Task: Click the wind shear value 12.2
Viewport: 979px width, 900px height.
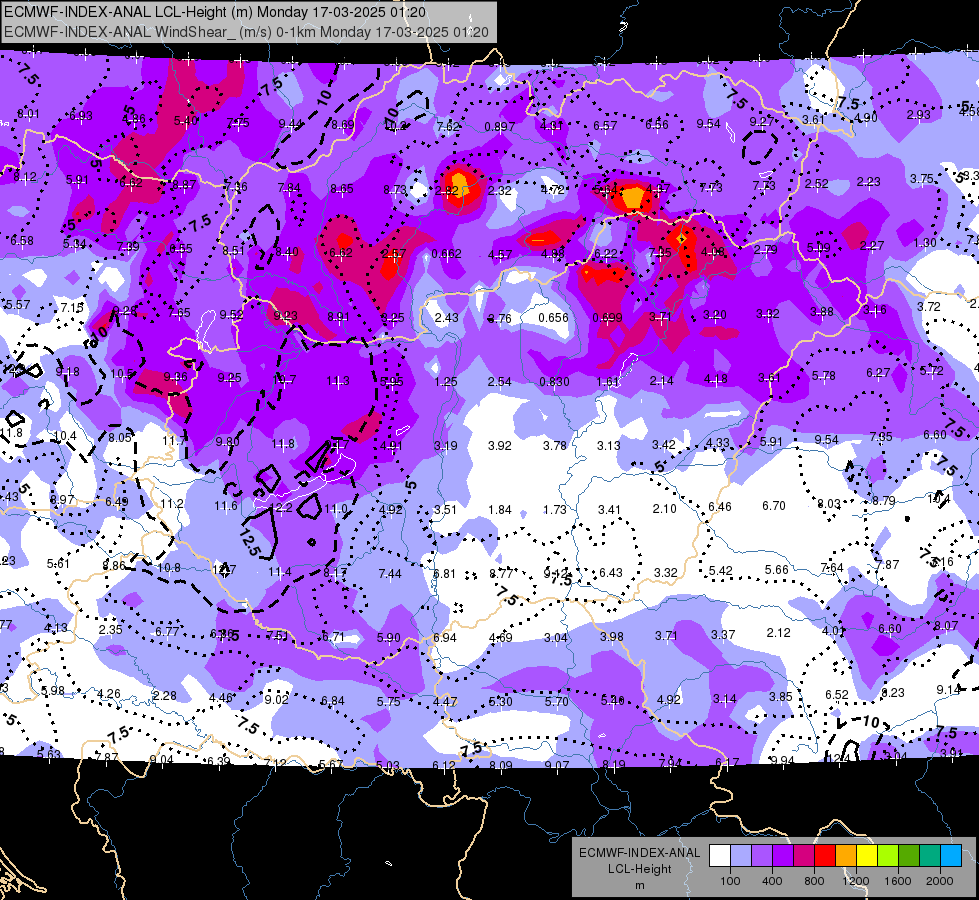Action: point(282,507)
